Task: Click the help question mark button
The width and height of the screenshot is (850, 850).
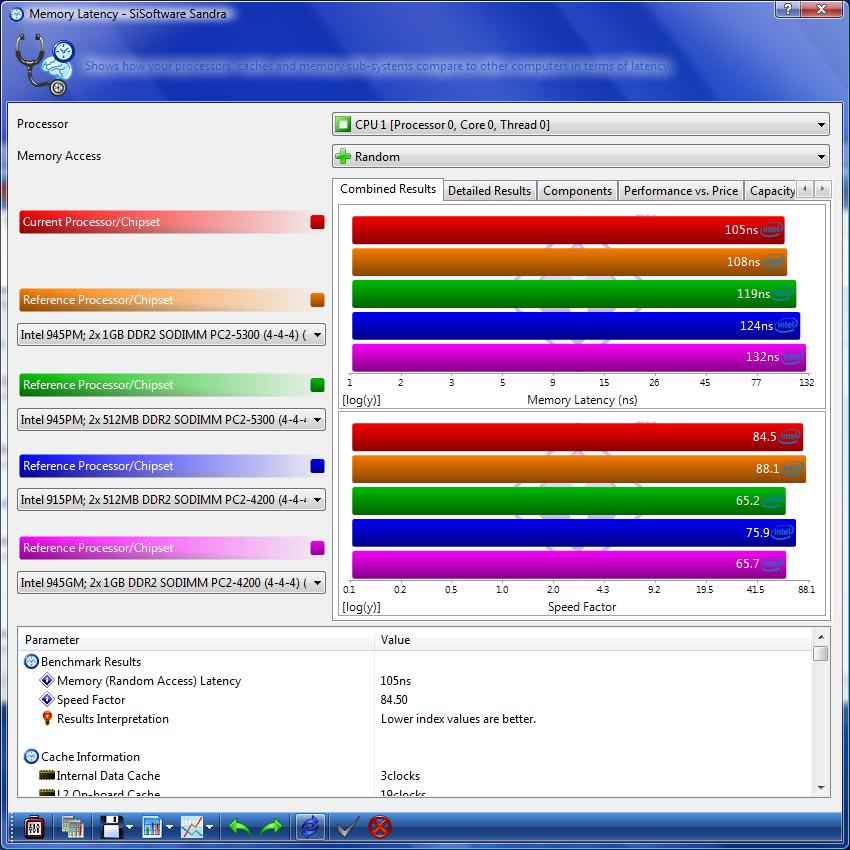Action: pos(787,9)
